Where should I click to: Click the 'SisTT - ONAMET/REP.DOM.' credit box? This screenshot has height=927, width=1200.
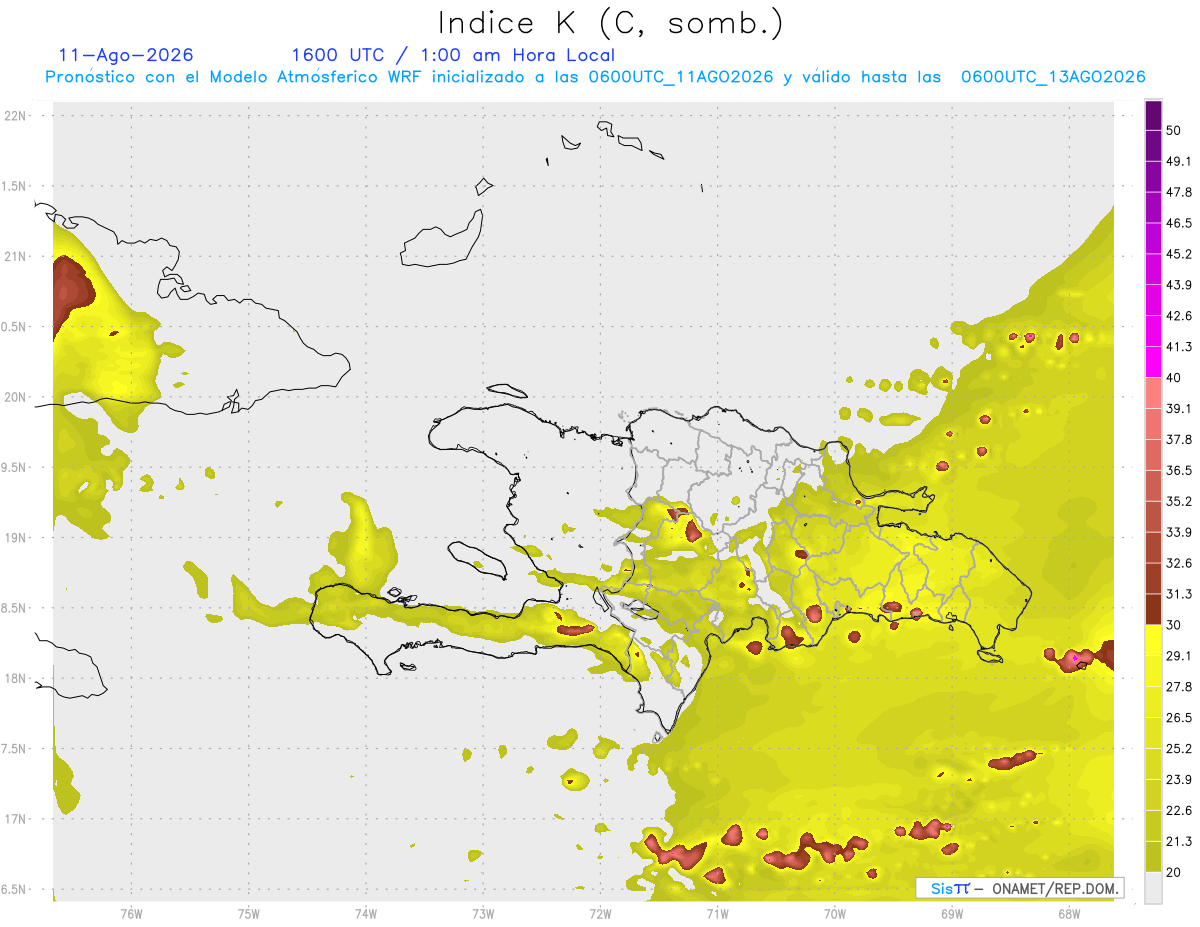point(1019,888)
